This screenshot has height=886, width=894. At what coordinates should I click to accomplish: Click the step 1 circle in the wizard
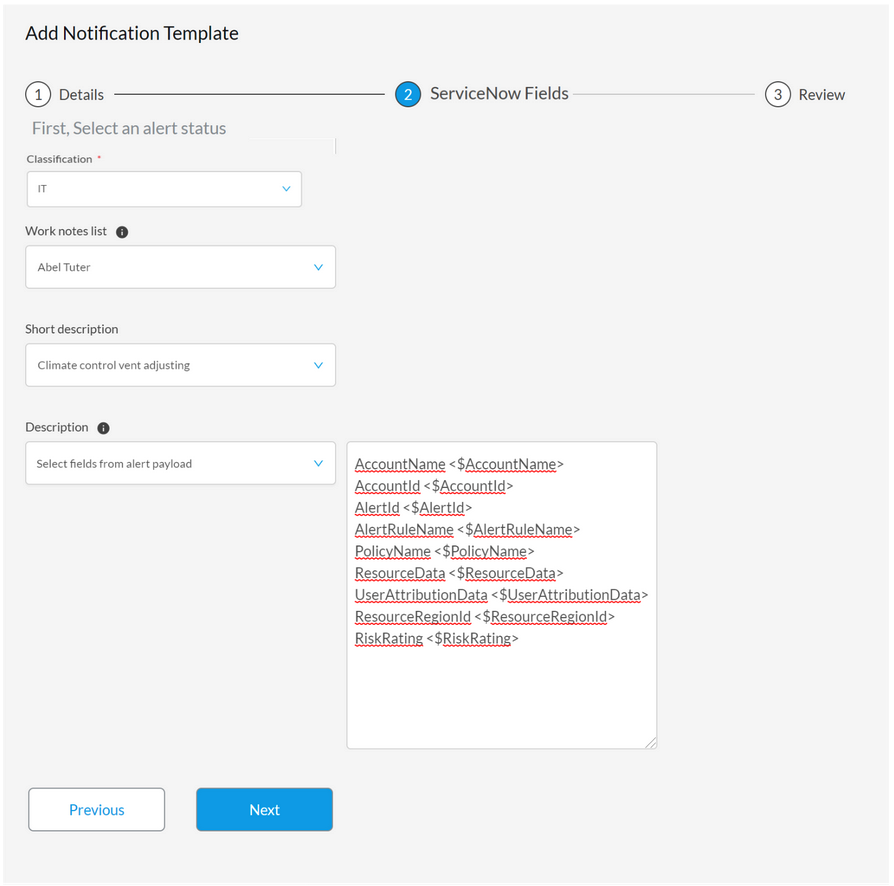click(36, 94)
